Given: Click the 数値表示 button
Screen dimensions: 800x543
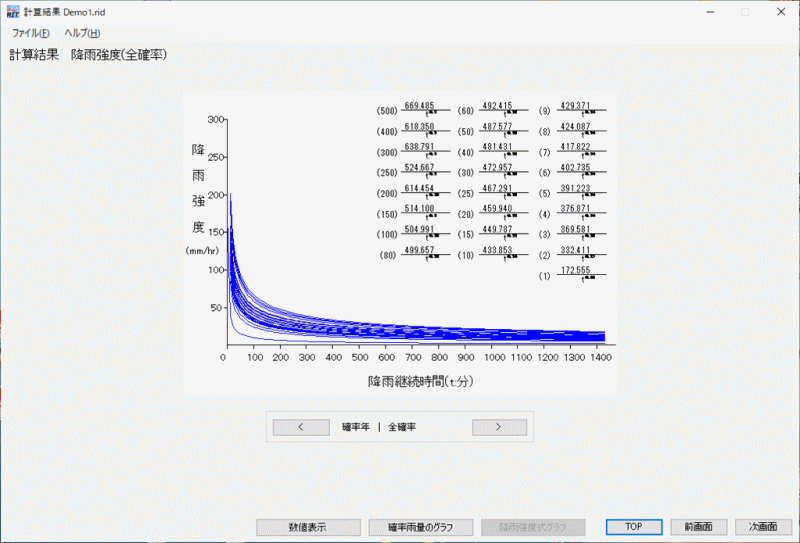Looking at the screenshot, I should [x=307, y=527].
